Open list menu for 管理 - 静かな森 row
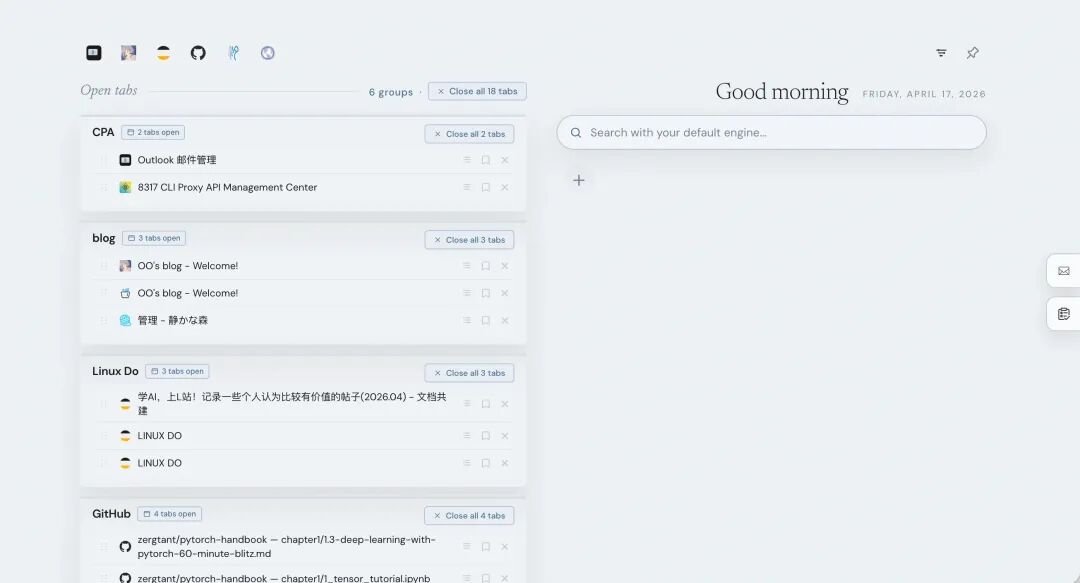The height and width of the screenshot is (583, 1080). pyautogui.click(x=467, y=320)
